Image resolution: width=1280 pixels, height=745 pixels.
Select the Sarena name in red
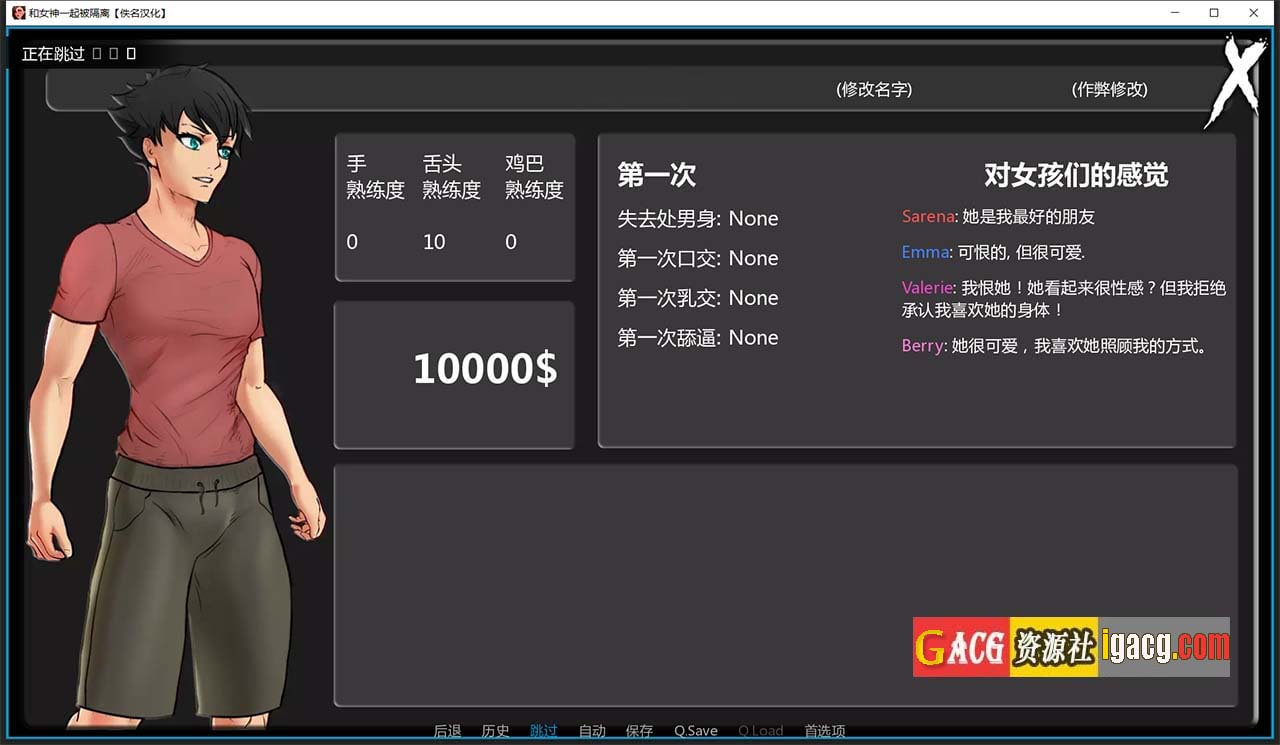tap(927, 217)
